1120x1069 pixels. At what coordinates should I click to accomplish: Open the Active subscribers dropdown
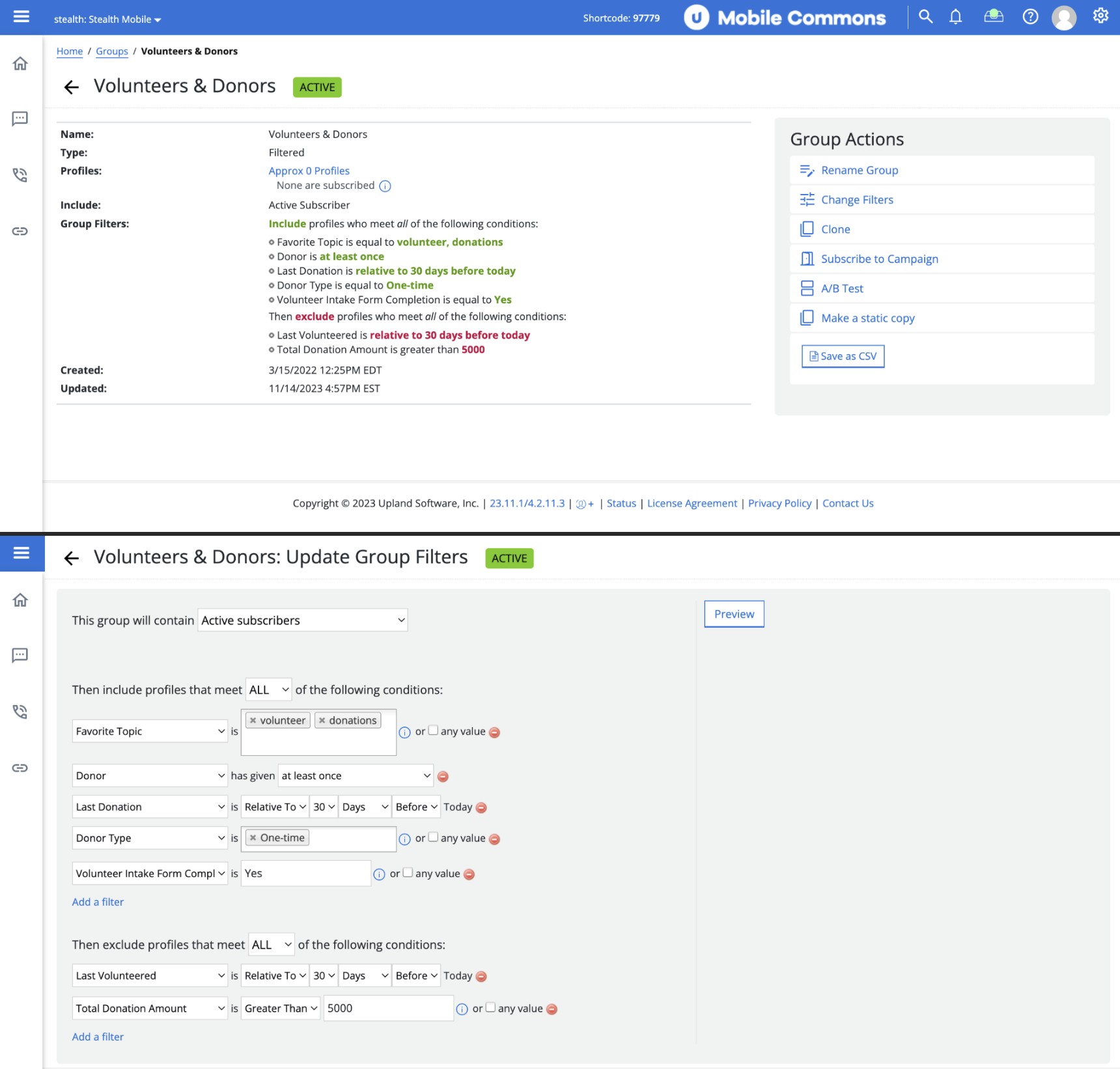[302, 620]
